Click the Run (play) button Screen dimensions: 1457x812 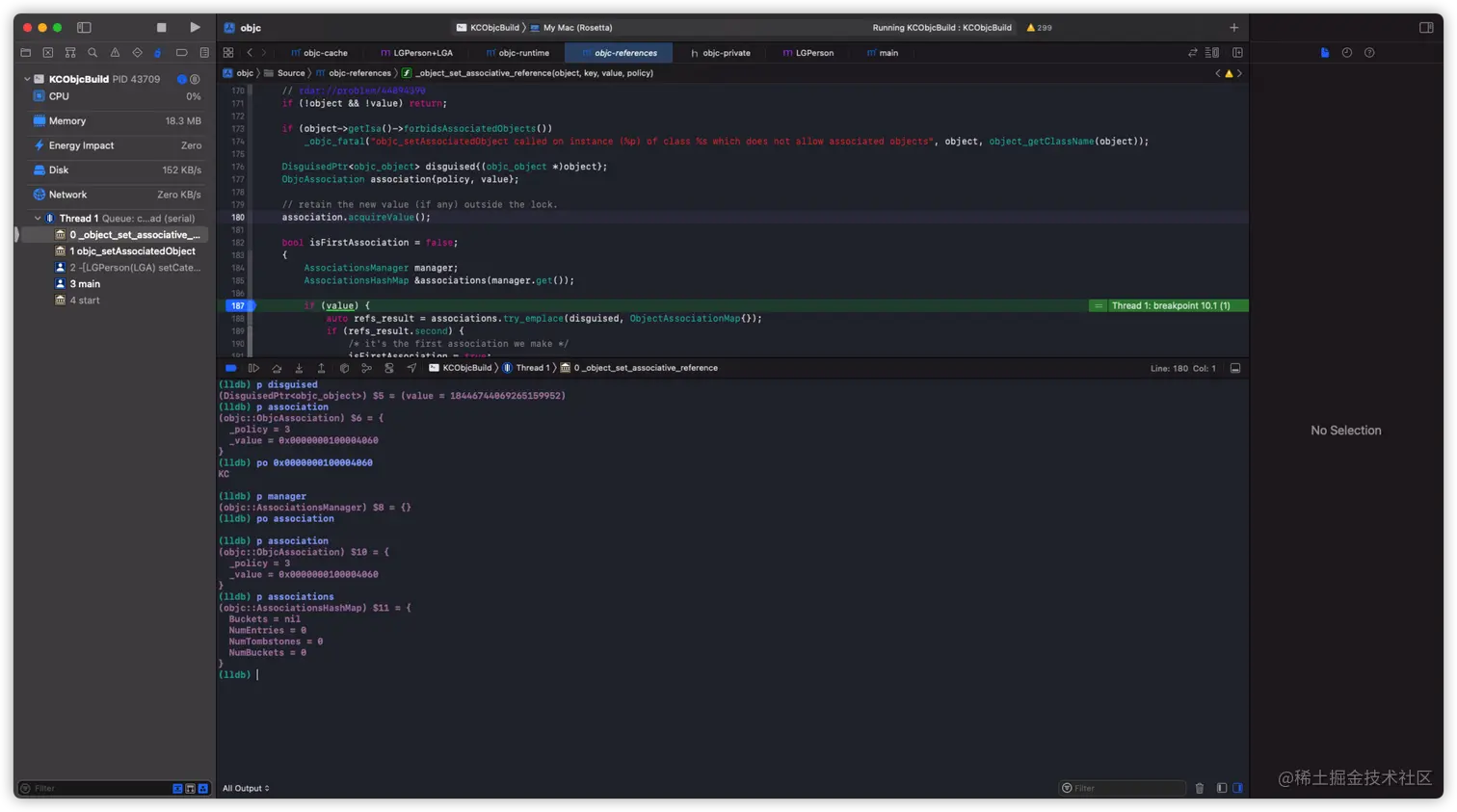click(x=195, y=28)
